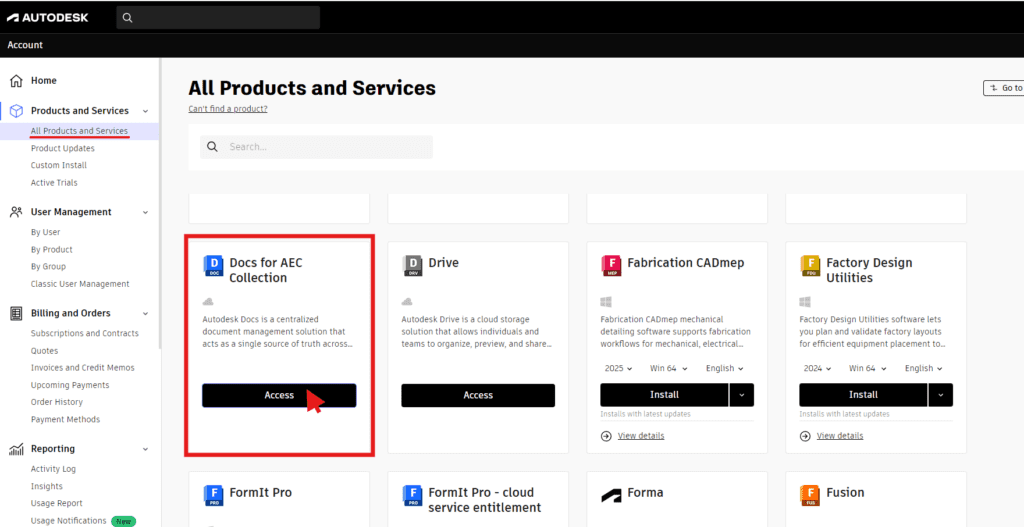The height and width of the screenshot is (527, 1024).
Task: Click the Docs for AEC Collection product icon
Action: click(214, 264)
